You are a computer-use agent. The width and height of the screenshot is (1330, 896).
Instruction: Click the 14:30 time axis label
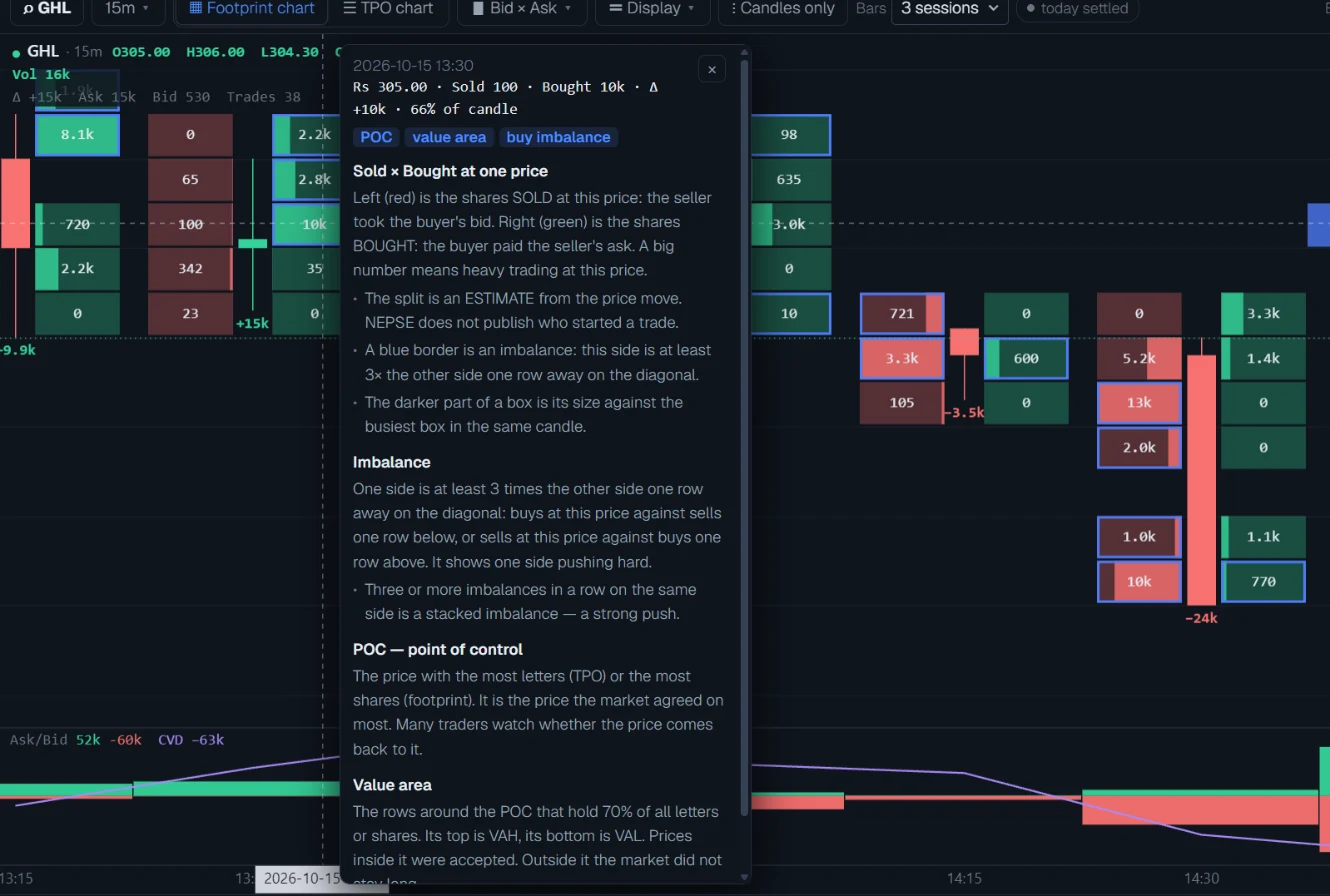point(1201,878)
